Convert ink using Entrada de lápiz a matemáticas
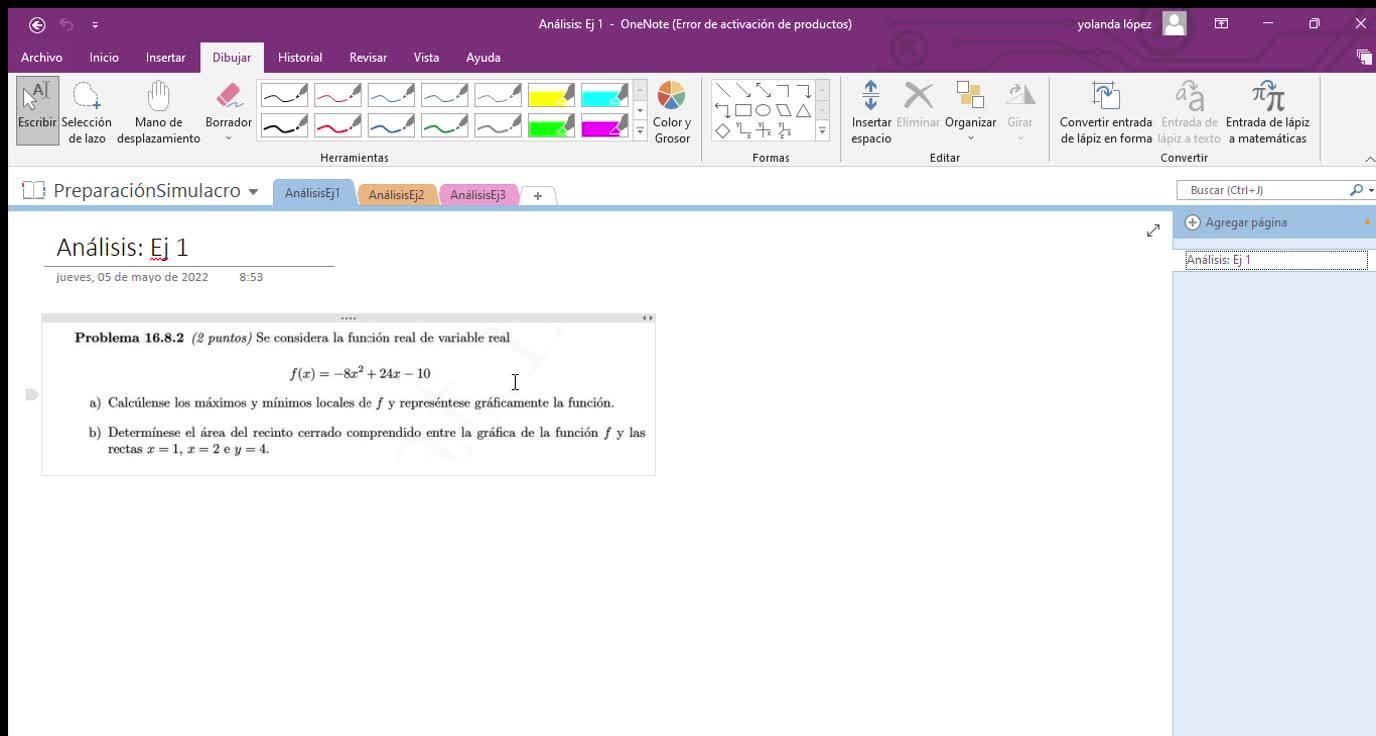Image resolution: width=1376 pixels, height=736 pixels. (x=1267, y=110)
